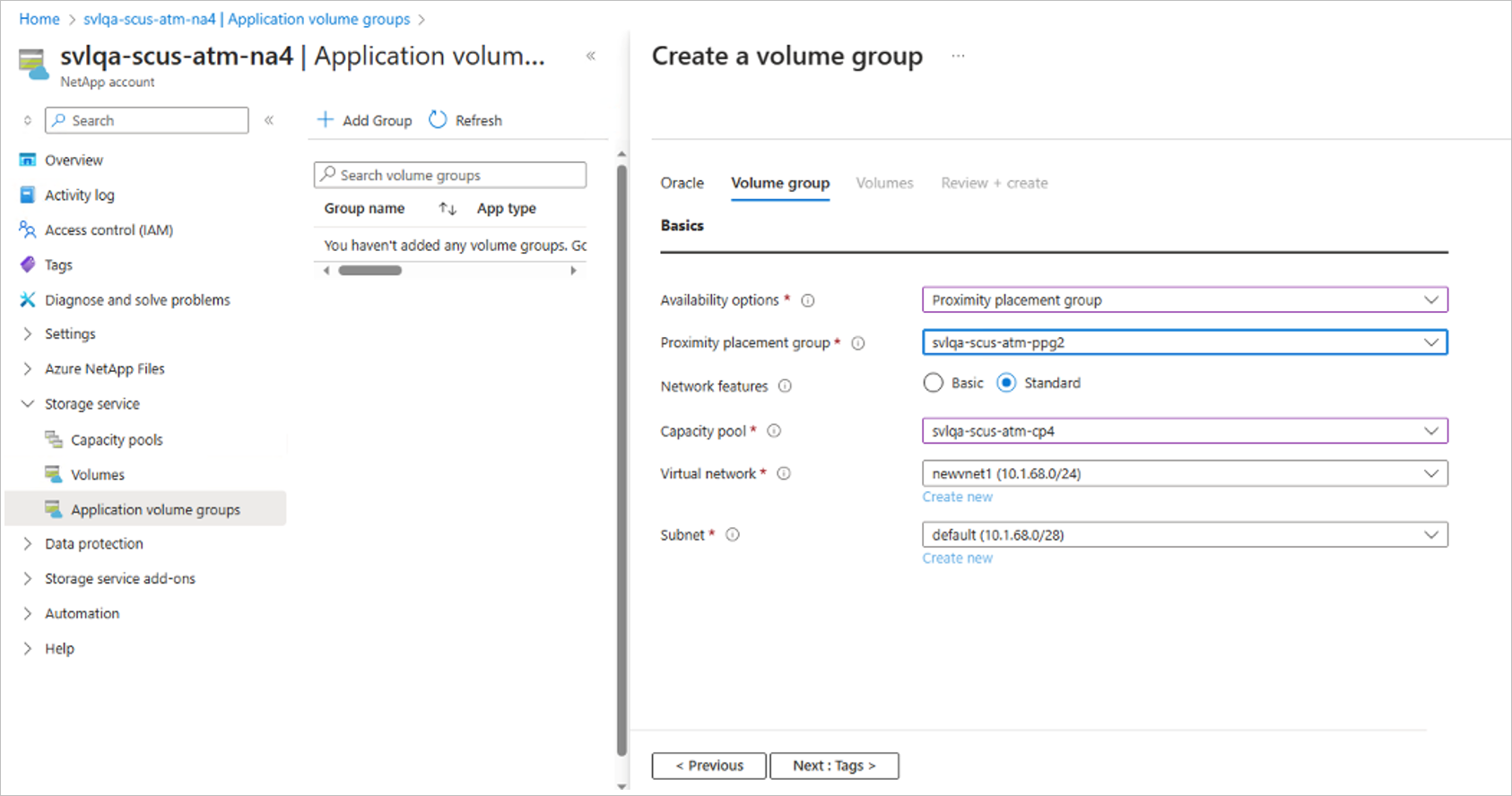Click the Capacity pools icon
Screen dimensions: 1512x796
pos(54,439)
